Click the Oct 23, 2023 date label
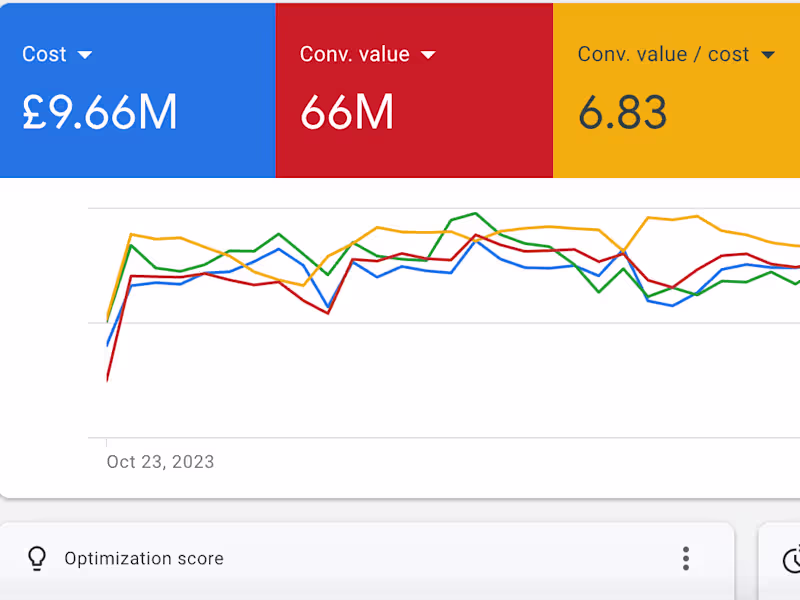Screen dimensions: 800x600 (160, 461)
